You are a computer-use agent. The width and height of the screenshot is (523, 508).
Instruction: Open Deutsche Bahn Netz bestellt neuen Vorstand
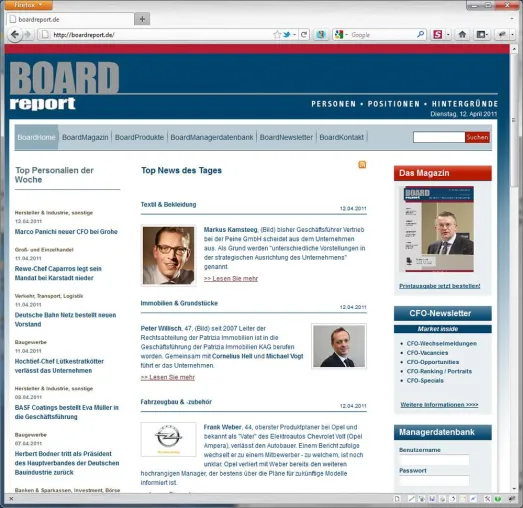[65, 320]
